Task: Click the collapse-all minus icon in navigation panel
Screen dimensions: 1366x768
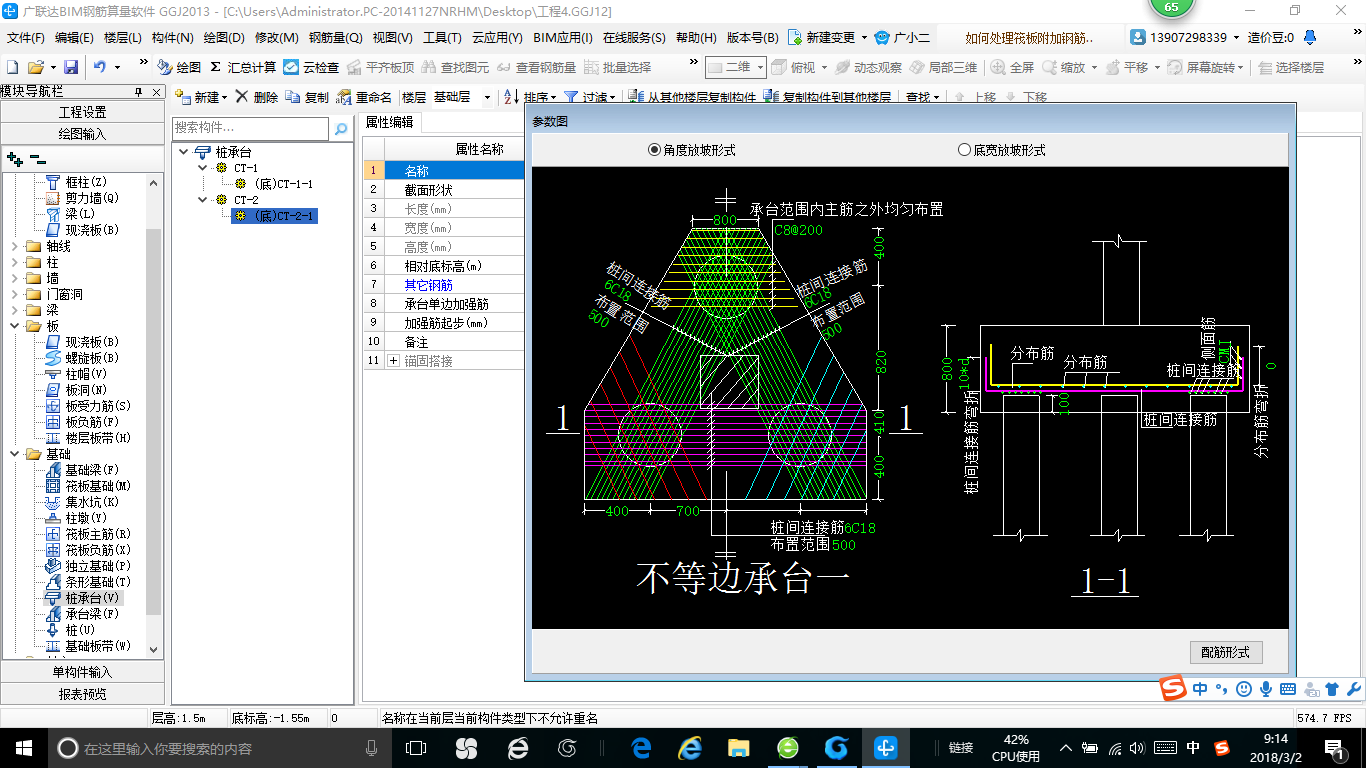Action: 37,158
